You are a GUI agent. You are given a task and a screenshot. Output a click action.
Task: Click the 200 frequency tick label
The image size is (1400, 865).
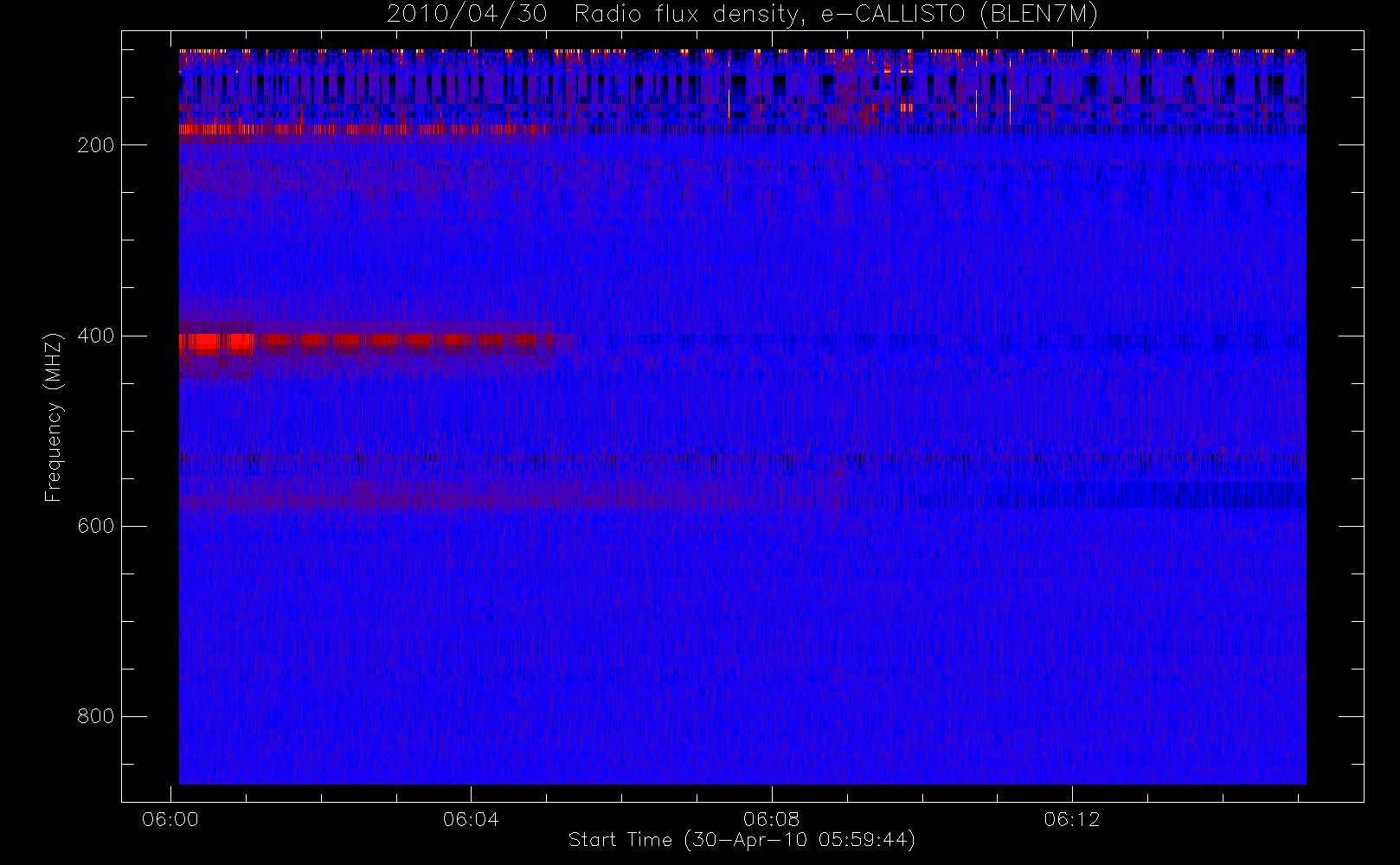pyautogui.click(x=96, y=145)
